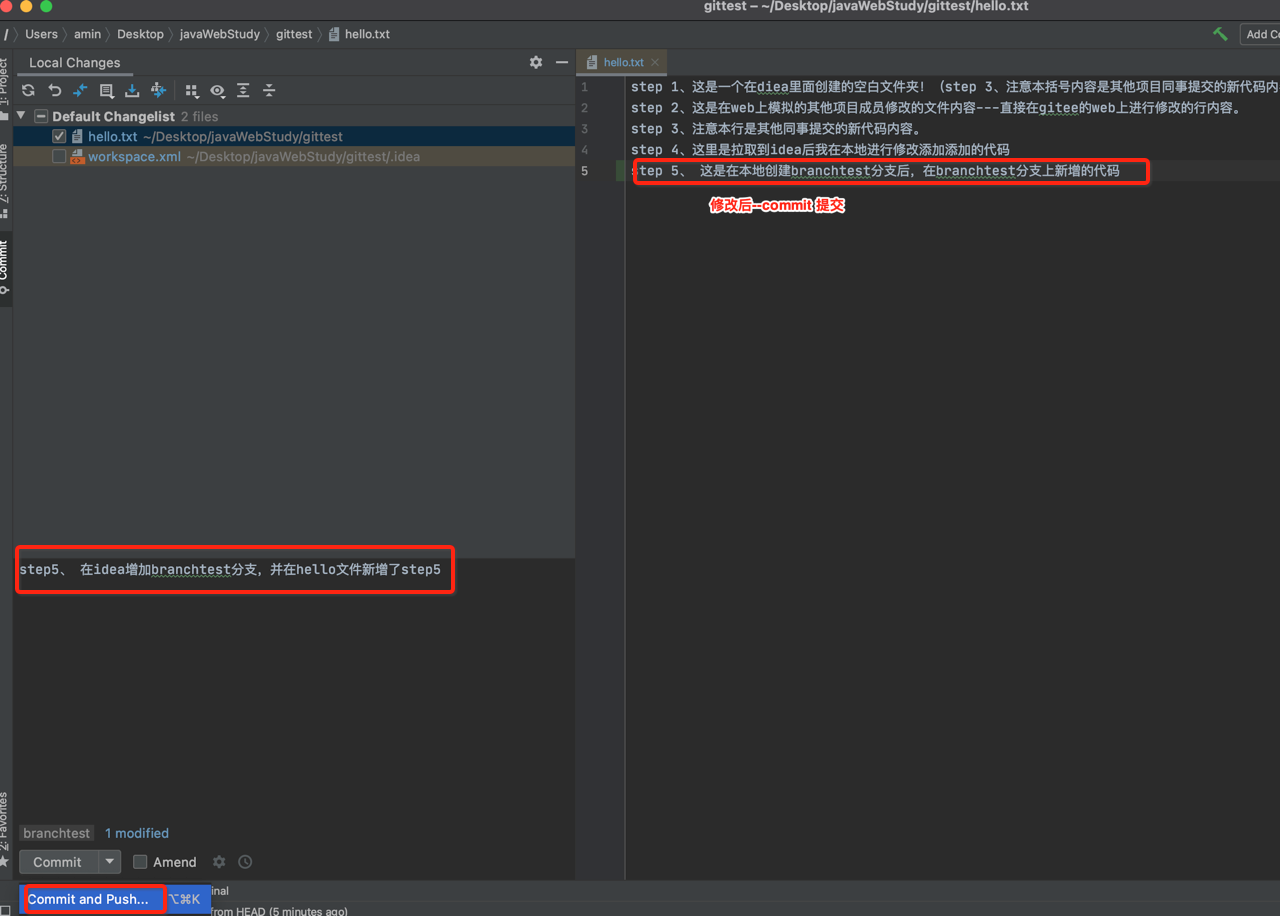Image resolution: width=1280 pixels, height=916 pixels.
Task: Click hello.txt file icon in breadcrumb
Action: 334,34
